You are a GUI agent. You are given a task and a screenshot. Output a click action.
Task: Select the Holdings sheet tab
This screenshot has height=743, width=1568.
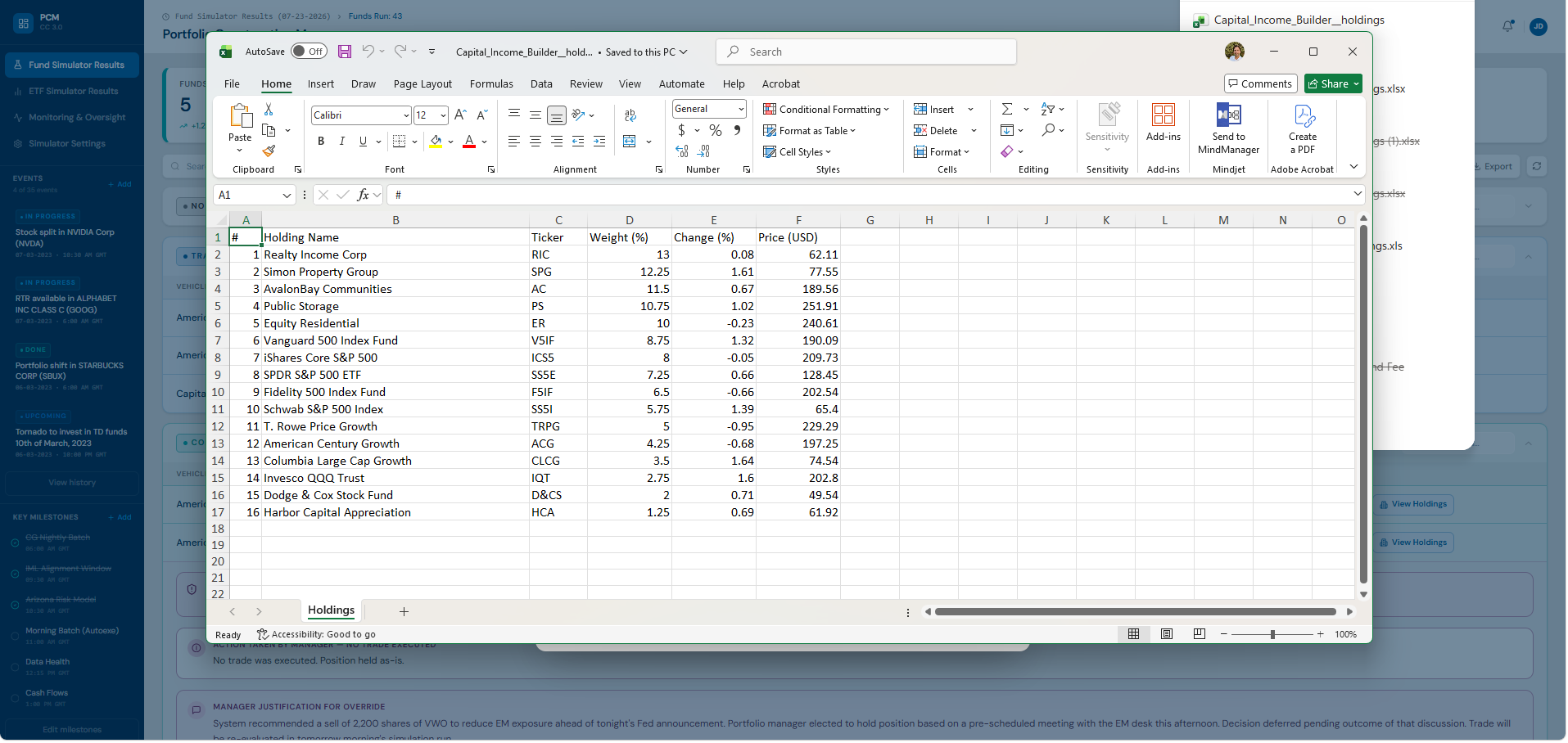tap(331, 610)
